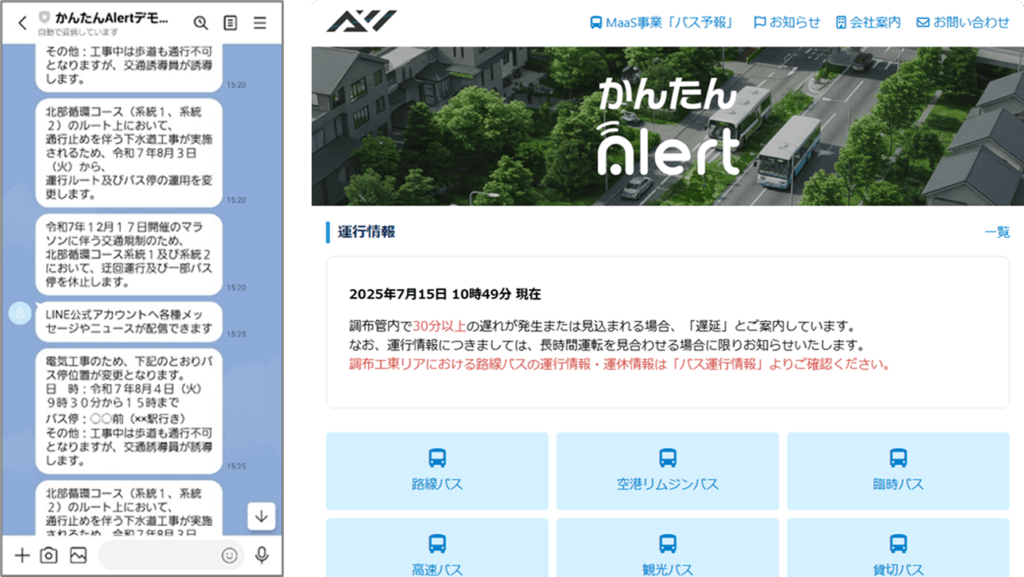Image resolution: width=1024 pixels, height=577 pixels.
Task: Go back using the chat back arrow
Action: [22, 23]
